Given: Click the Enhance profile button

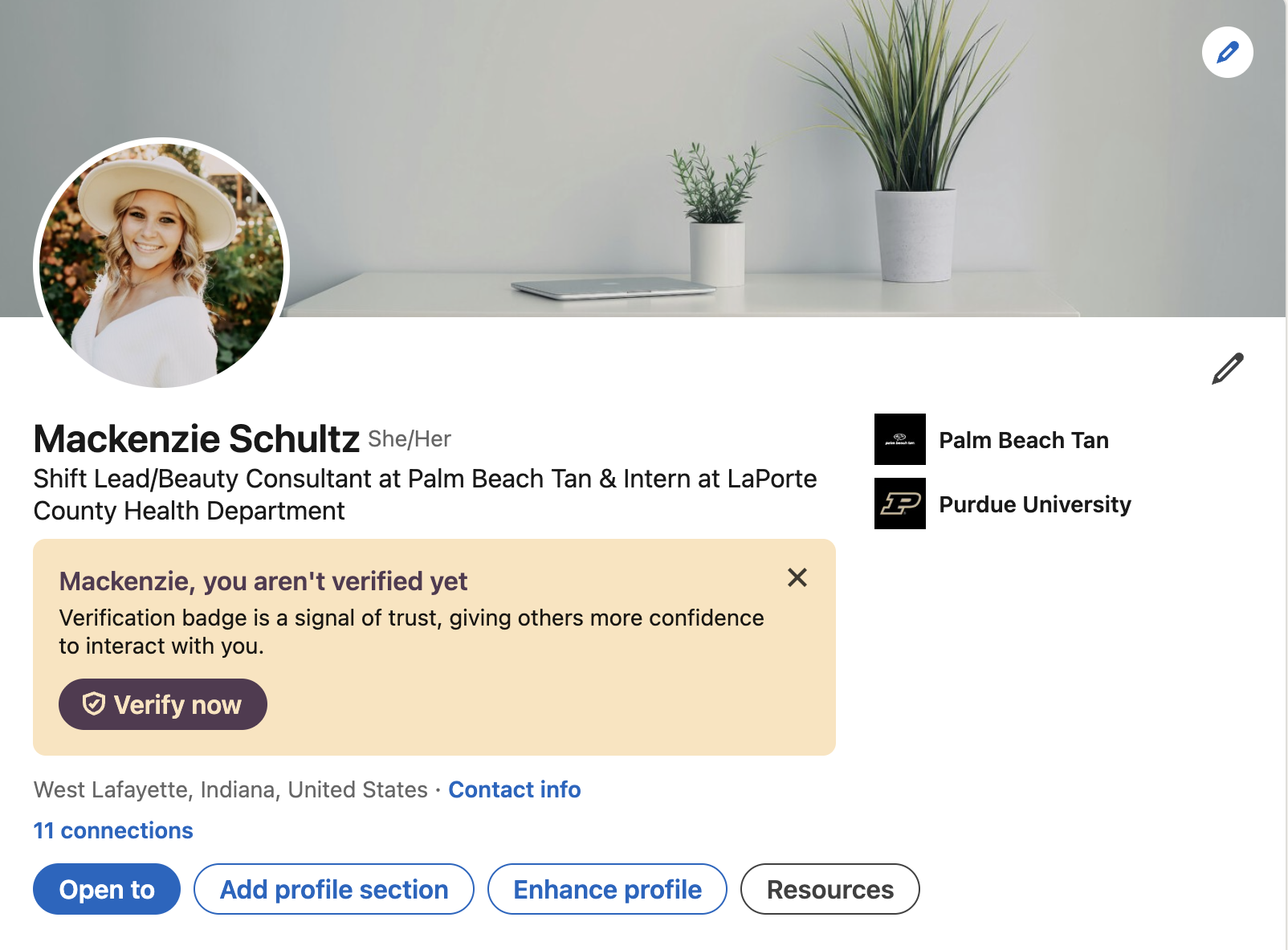Looking at the screenshot, I should point(607,889).
